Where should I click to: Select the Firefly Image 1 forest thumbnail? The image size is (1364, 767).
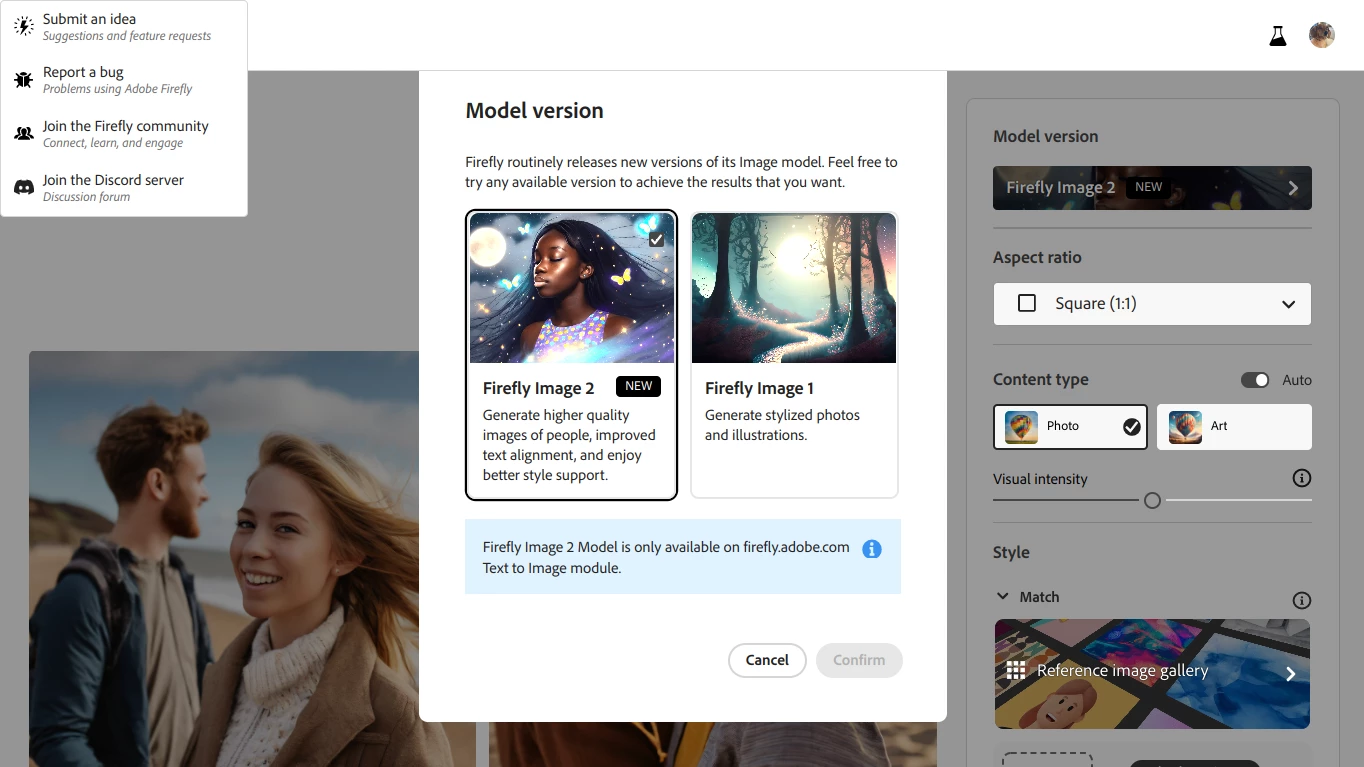click(x=794, y=288)
